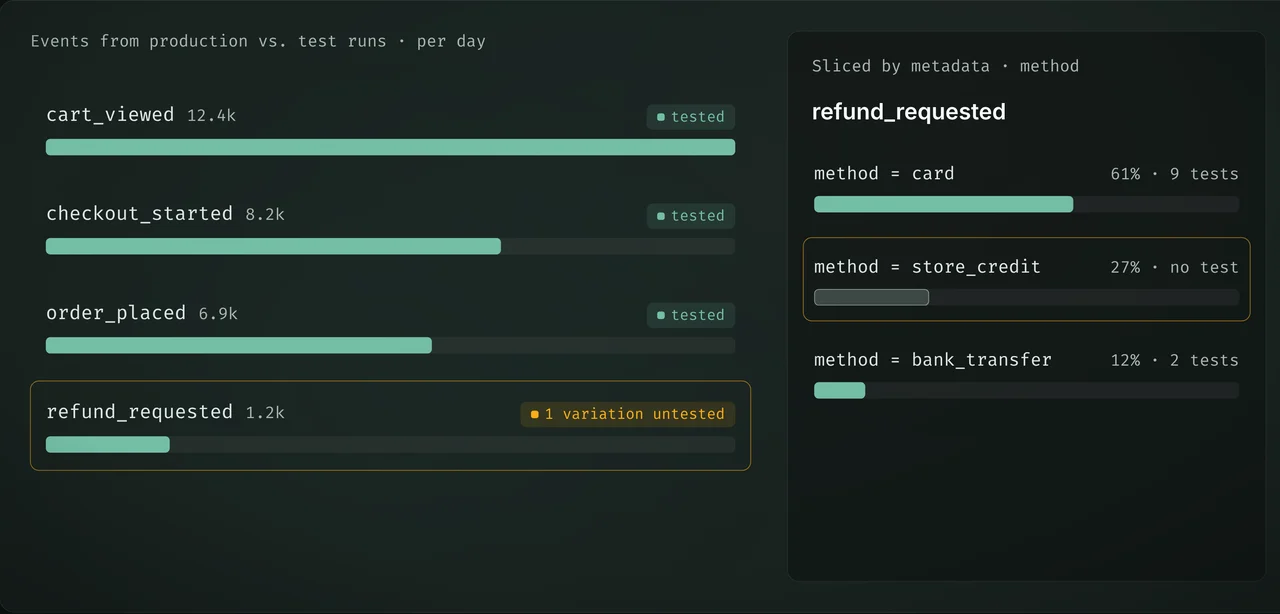Click the gray store_credit progress bar
This screenshot has height=614, width=1280.
click(x=871, y=297)
